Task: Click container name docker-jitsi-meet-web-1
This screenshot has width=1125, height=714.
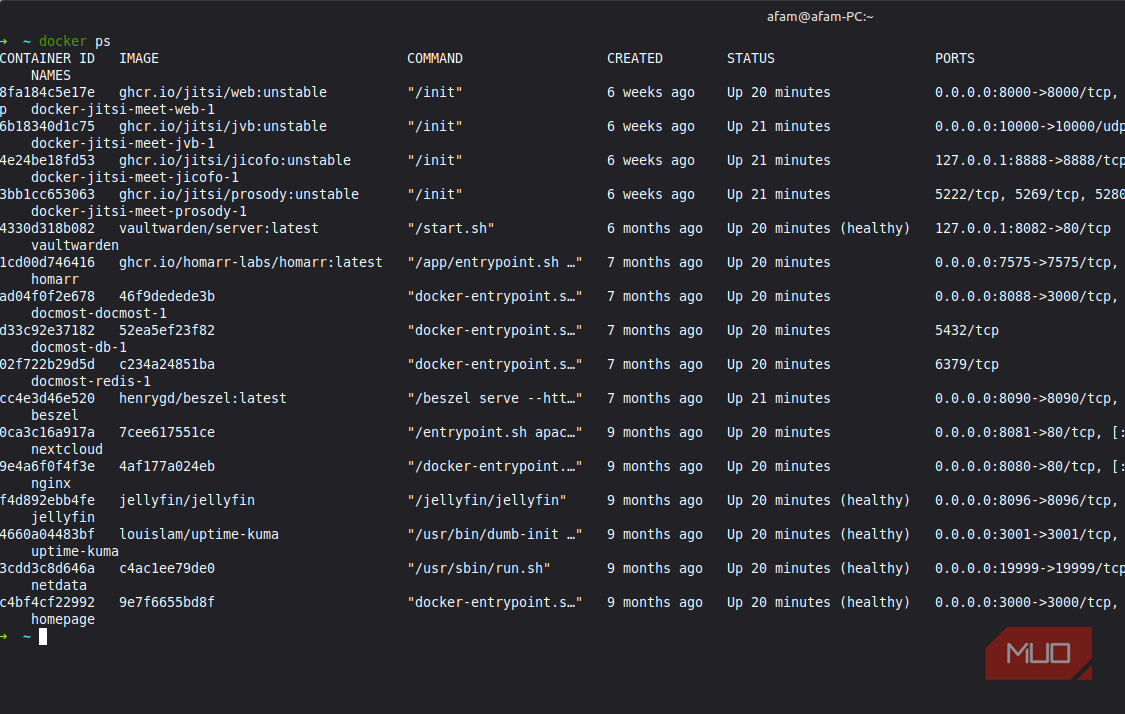Action: pyautogui.click(x=123, y=109)
